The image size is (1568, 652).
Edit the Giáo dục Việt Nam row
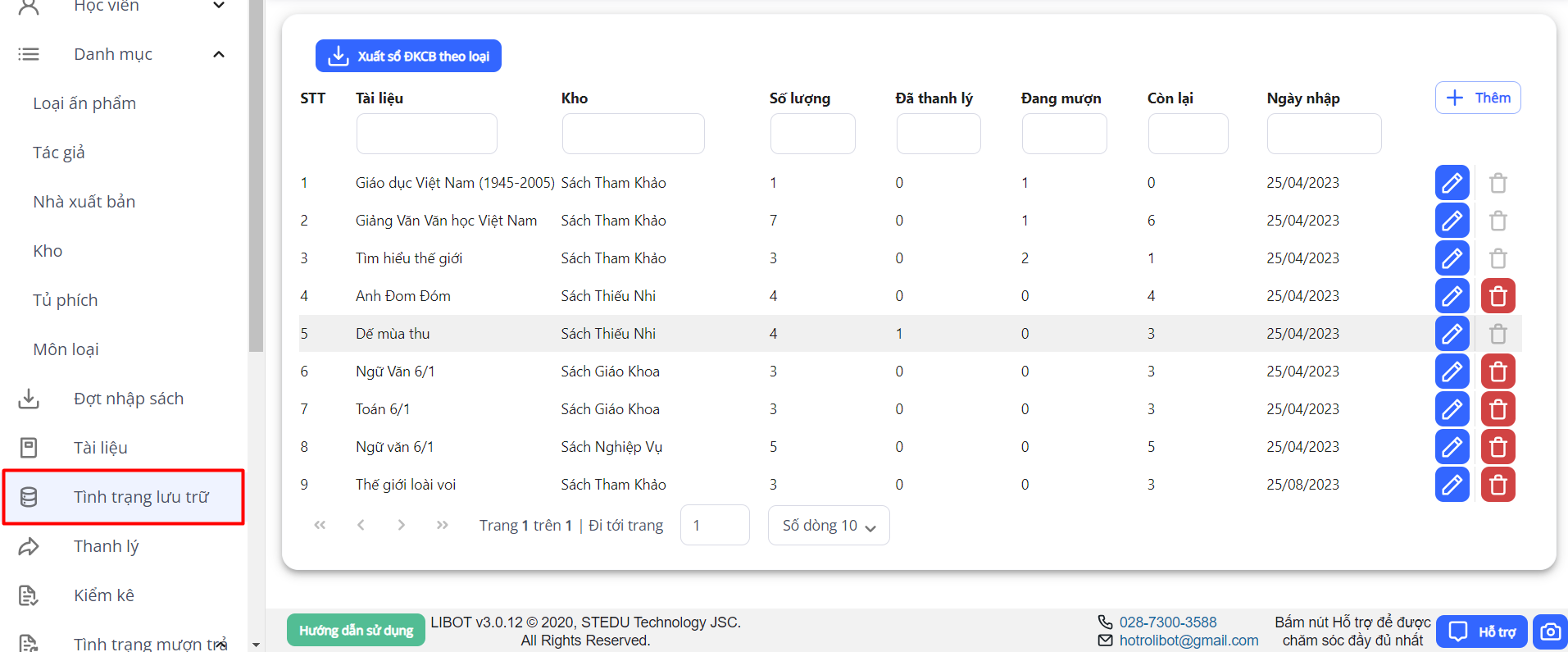pos(1451,183)
